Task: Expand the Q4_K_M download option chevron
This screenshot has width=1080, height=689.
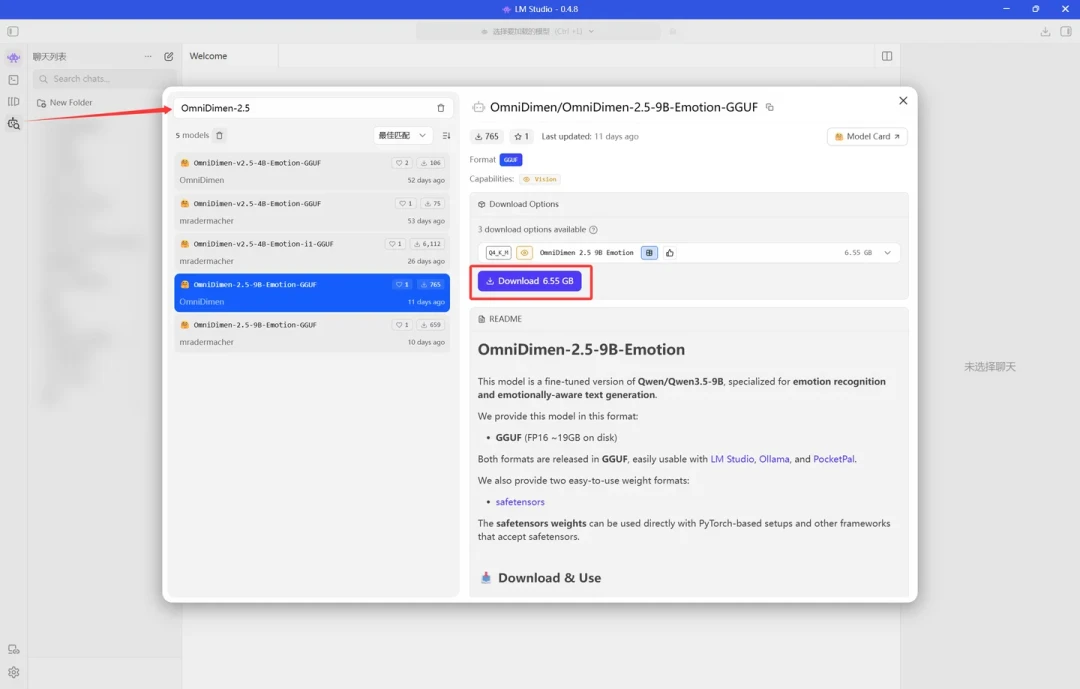Action: 887,253
